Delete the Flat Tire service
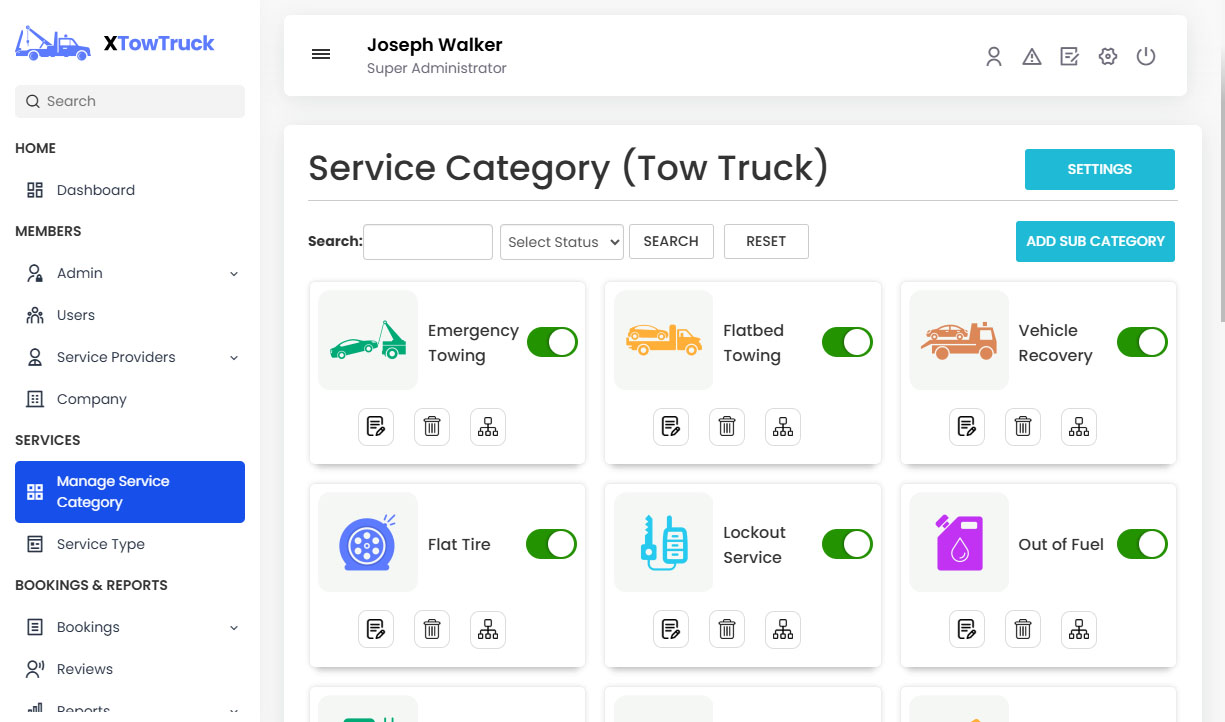This screenshot has width=1225, height=722. tap(432, 629)
